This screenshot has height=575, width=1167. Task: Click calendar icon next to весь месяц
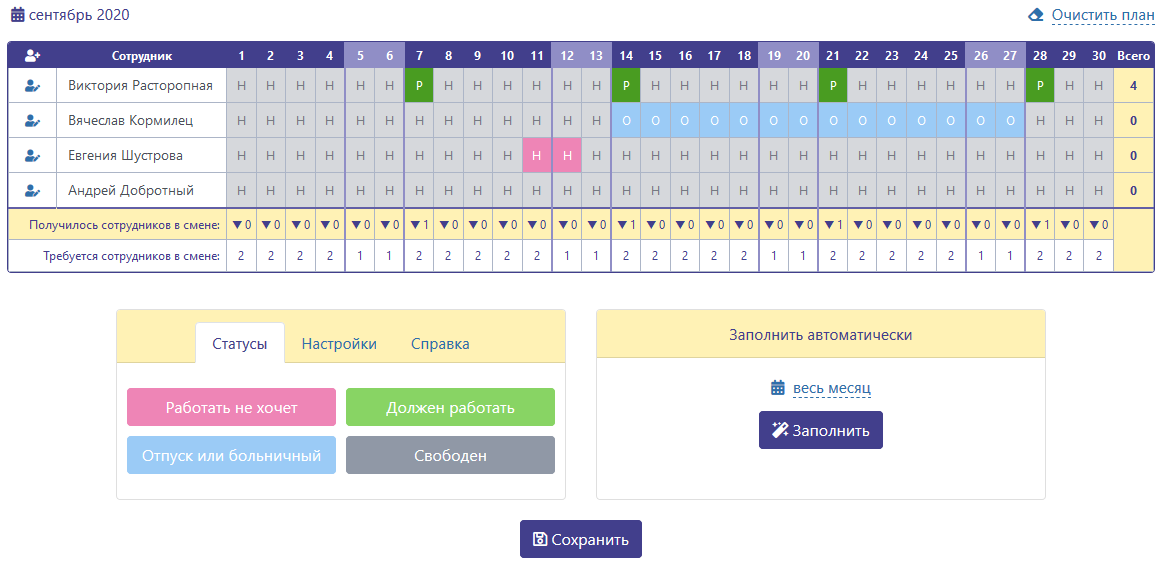pyautogui.click(x=778, y=388)
